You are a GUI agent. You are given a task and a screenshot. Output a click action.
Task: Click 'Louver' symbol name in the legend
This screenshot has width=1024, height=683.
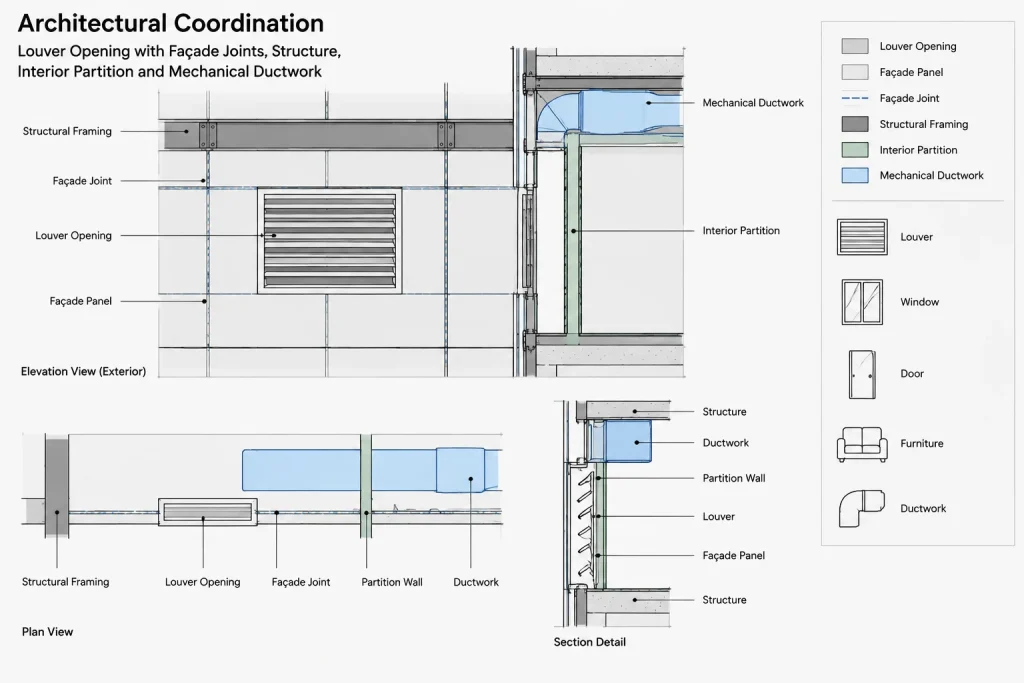click(916, 238)
